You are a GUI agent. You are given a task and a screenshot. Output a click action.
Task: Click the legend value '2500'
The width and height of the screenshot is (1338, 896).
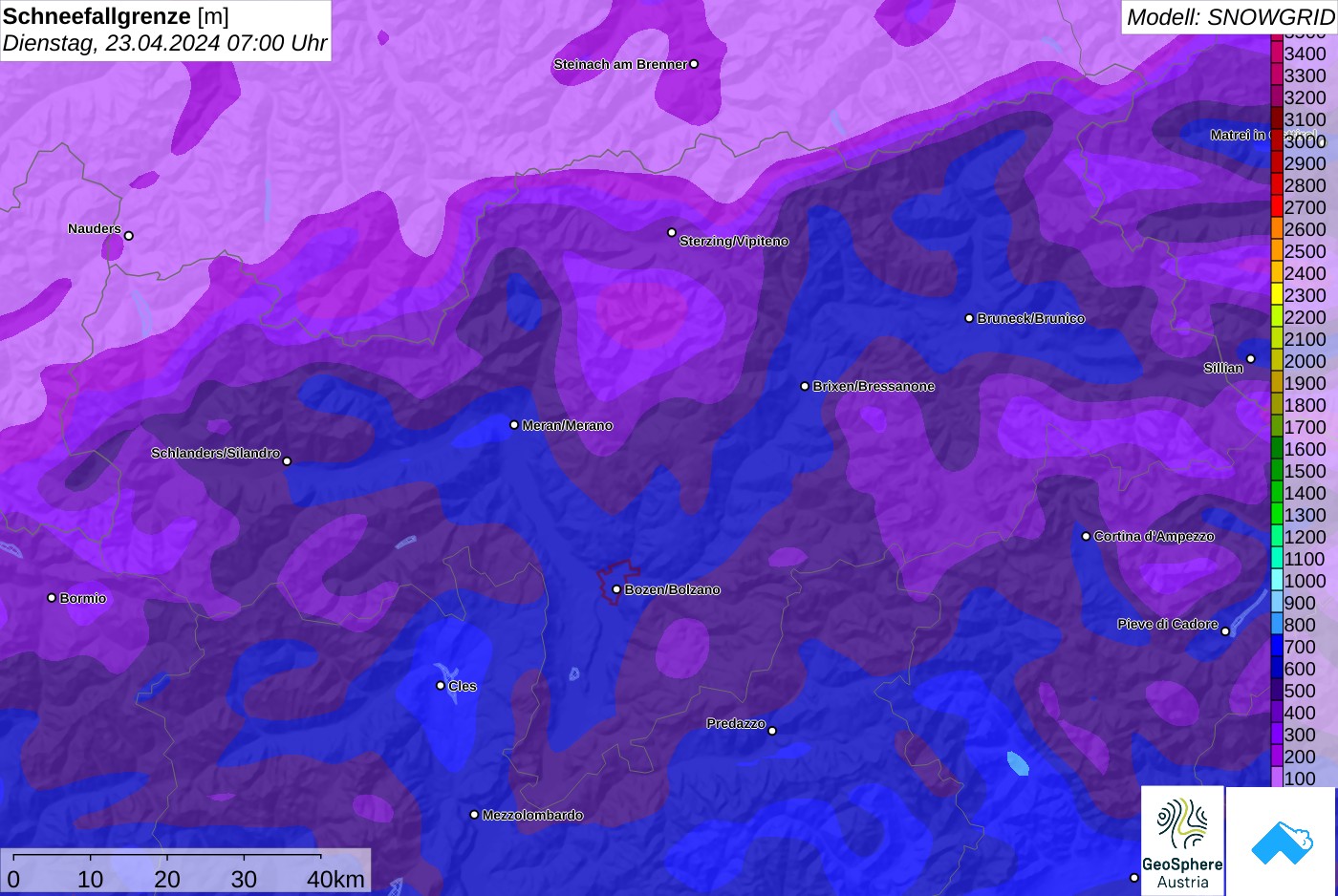[x=1305, y=251]
